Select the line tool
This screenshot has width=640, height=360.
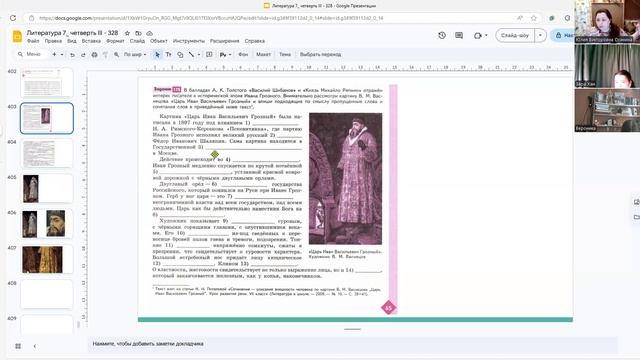pos(191,54)
